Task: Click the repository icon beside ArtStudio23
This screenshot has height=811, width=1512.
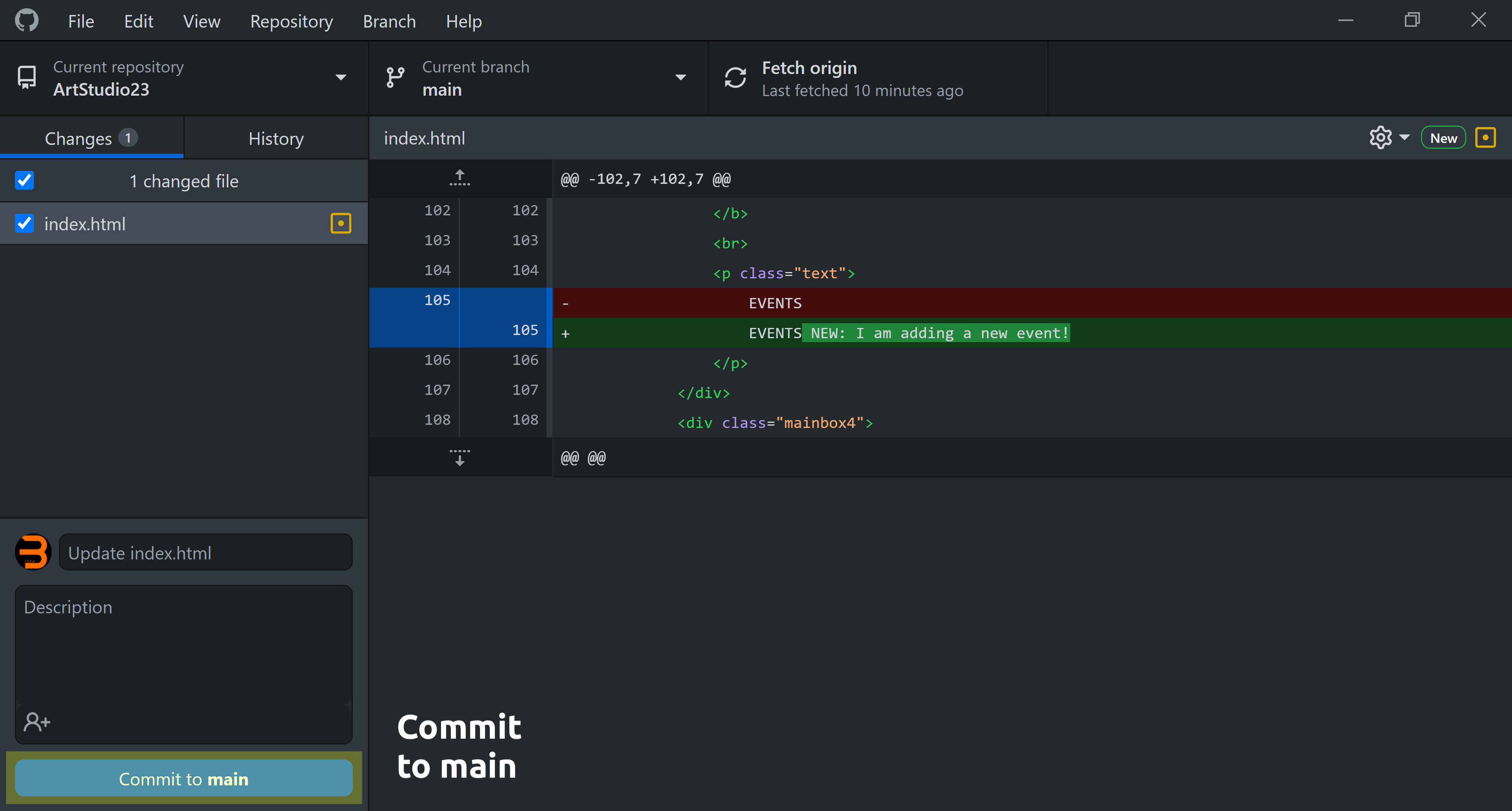Action: (x=26, y=78)
